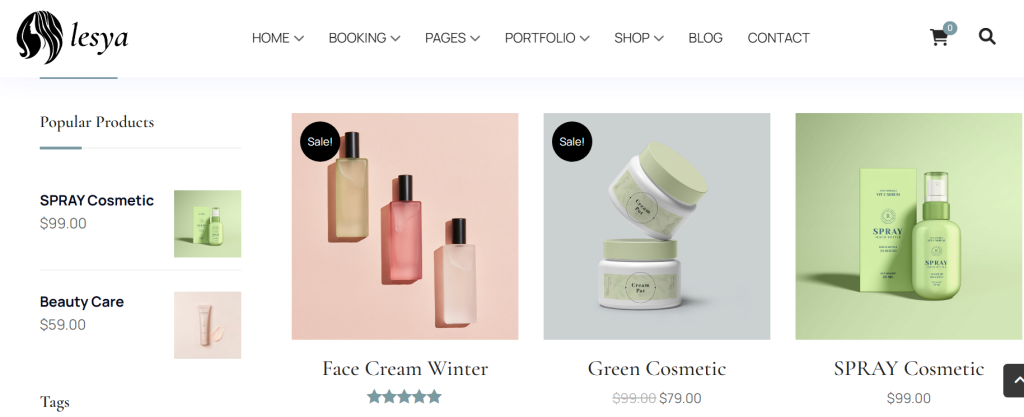This screenshot has width=1024, height=417.
Task: Click Sale badge on Green Cosmetic
Action: (572, 141)
